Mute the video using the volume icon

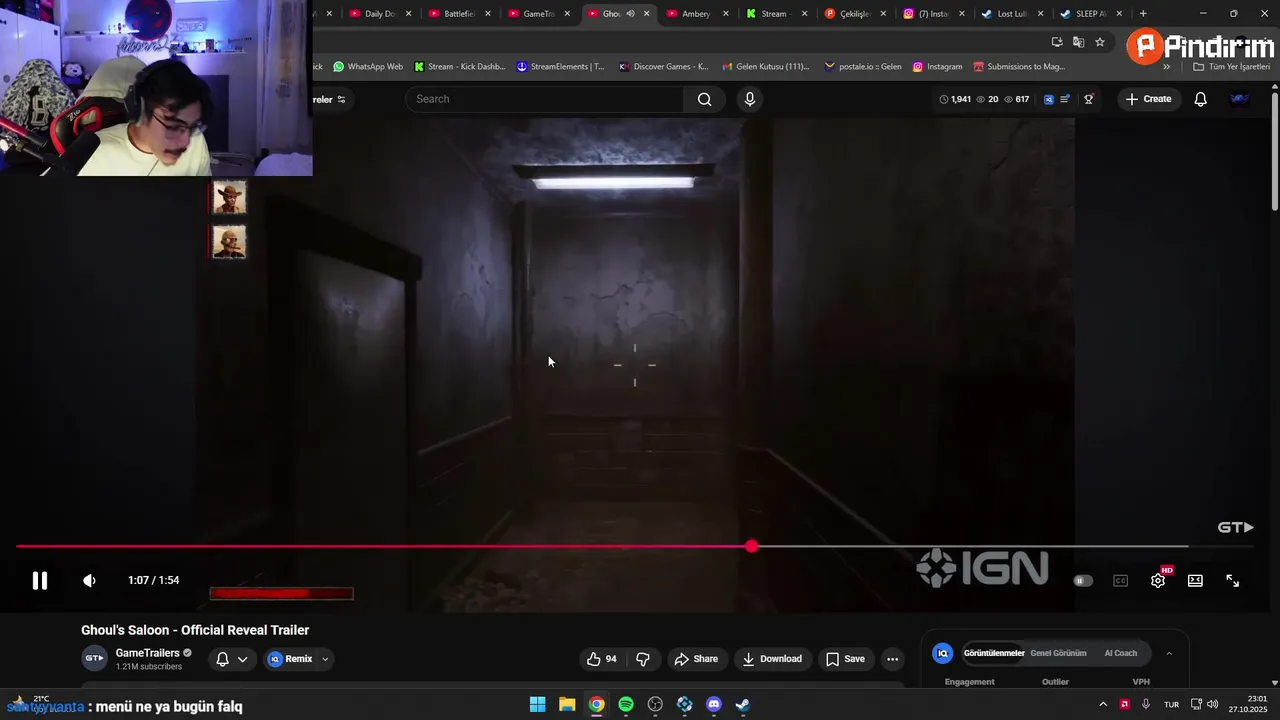[89, 581]
